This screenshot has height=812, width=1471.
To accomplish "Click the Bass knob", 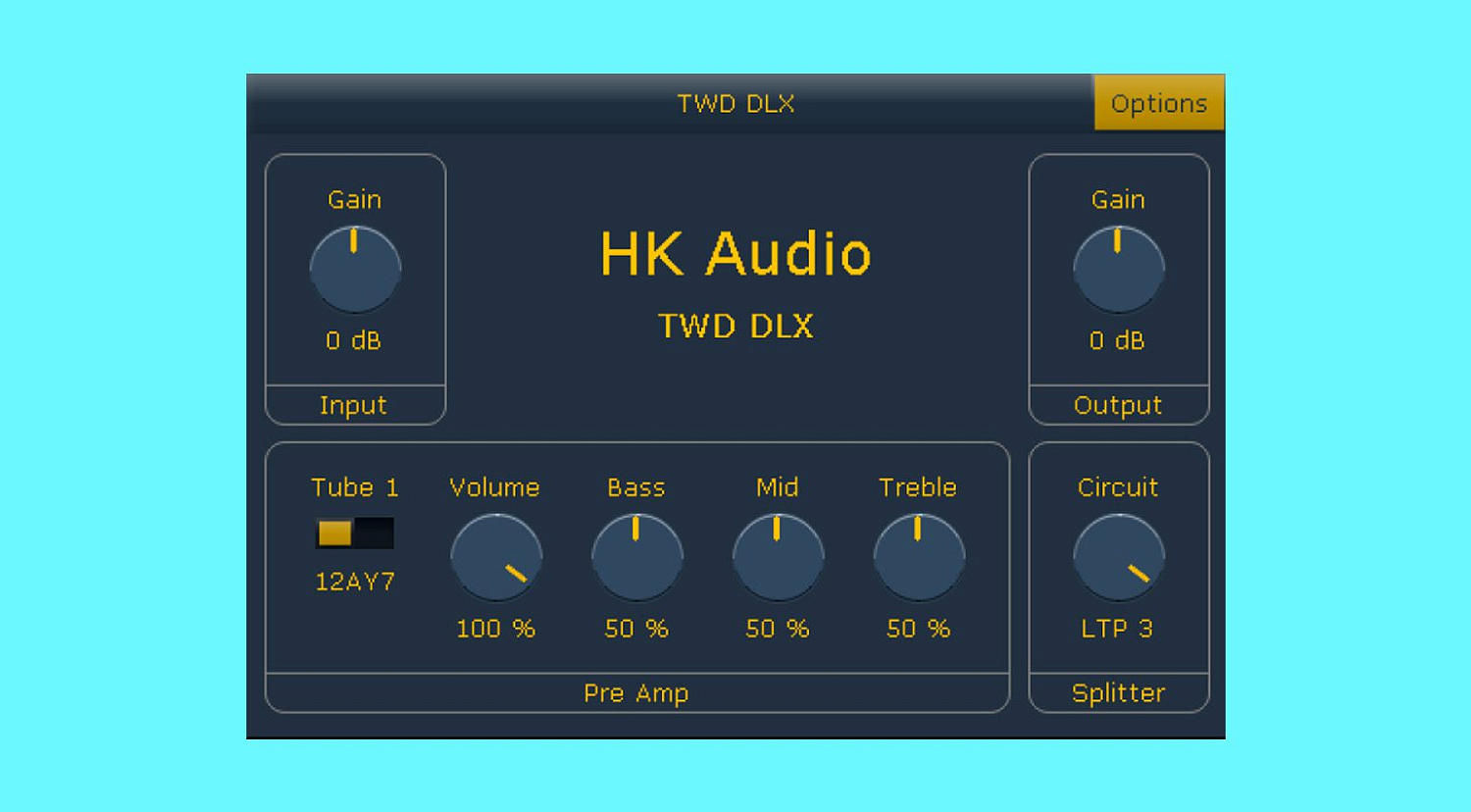I will (x=636, y=557).
